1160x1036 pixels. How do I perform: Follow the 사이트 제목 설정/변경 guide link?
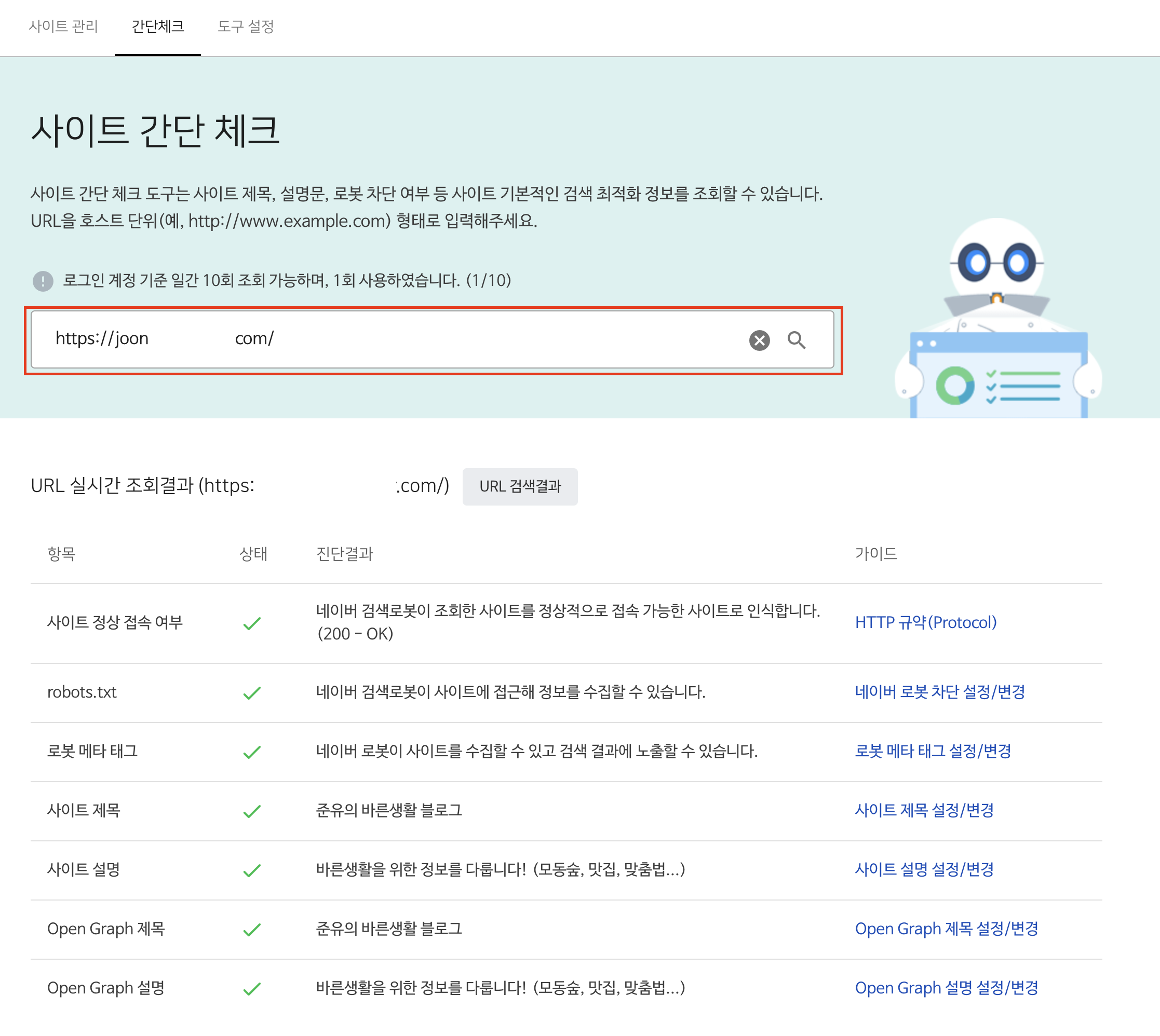coord(924,810)
